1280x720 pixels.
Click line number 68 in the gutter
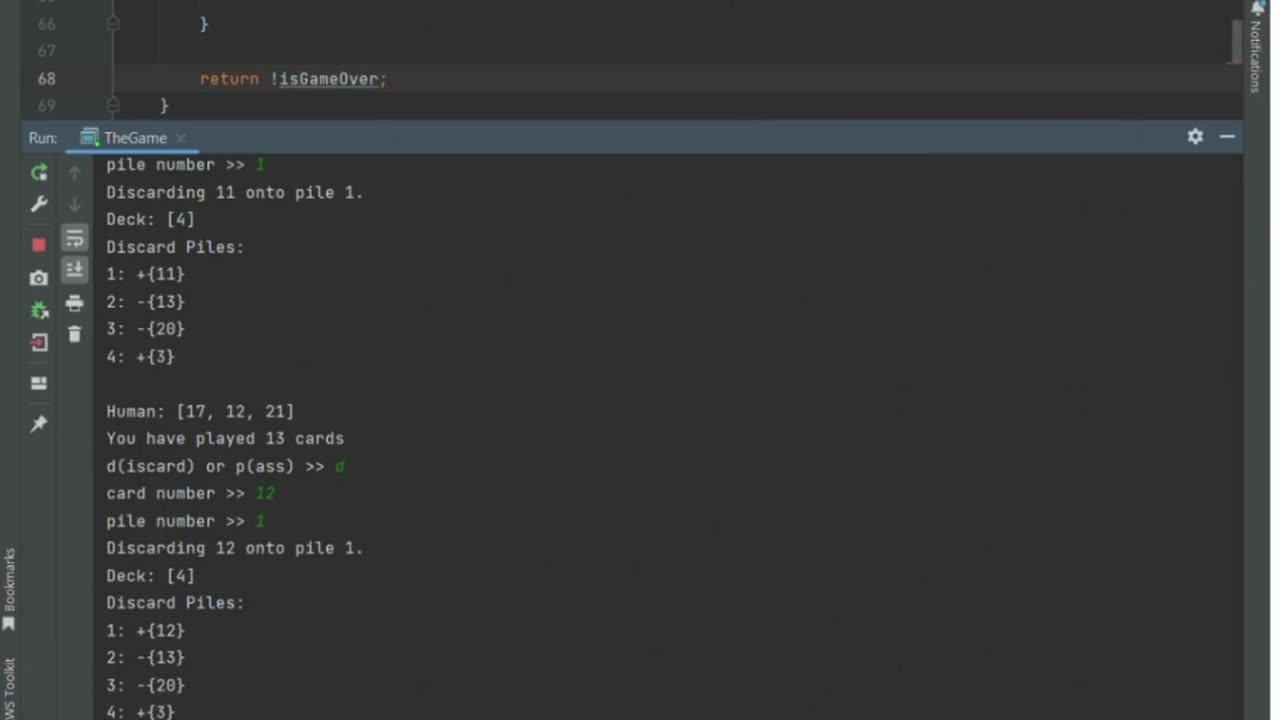tap(47, 79)
